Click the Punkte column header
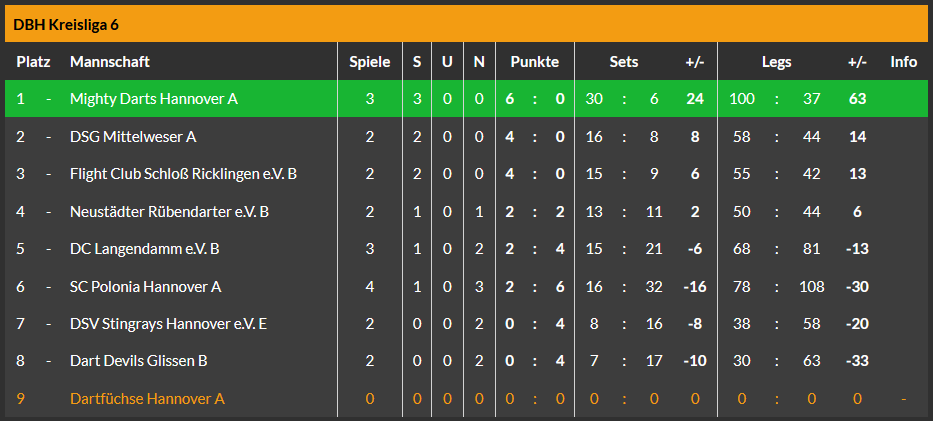 tap(535, 62)
